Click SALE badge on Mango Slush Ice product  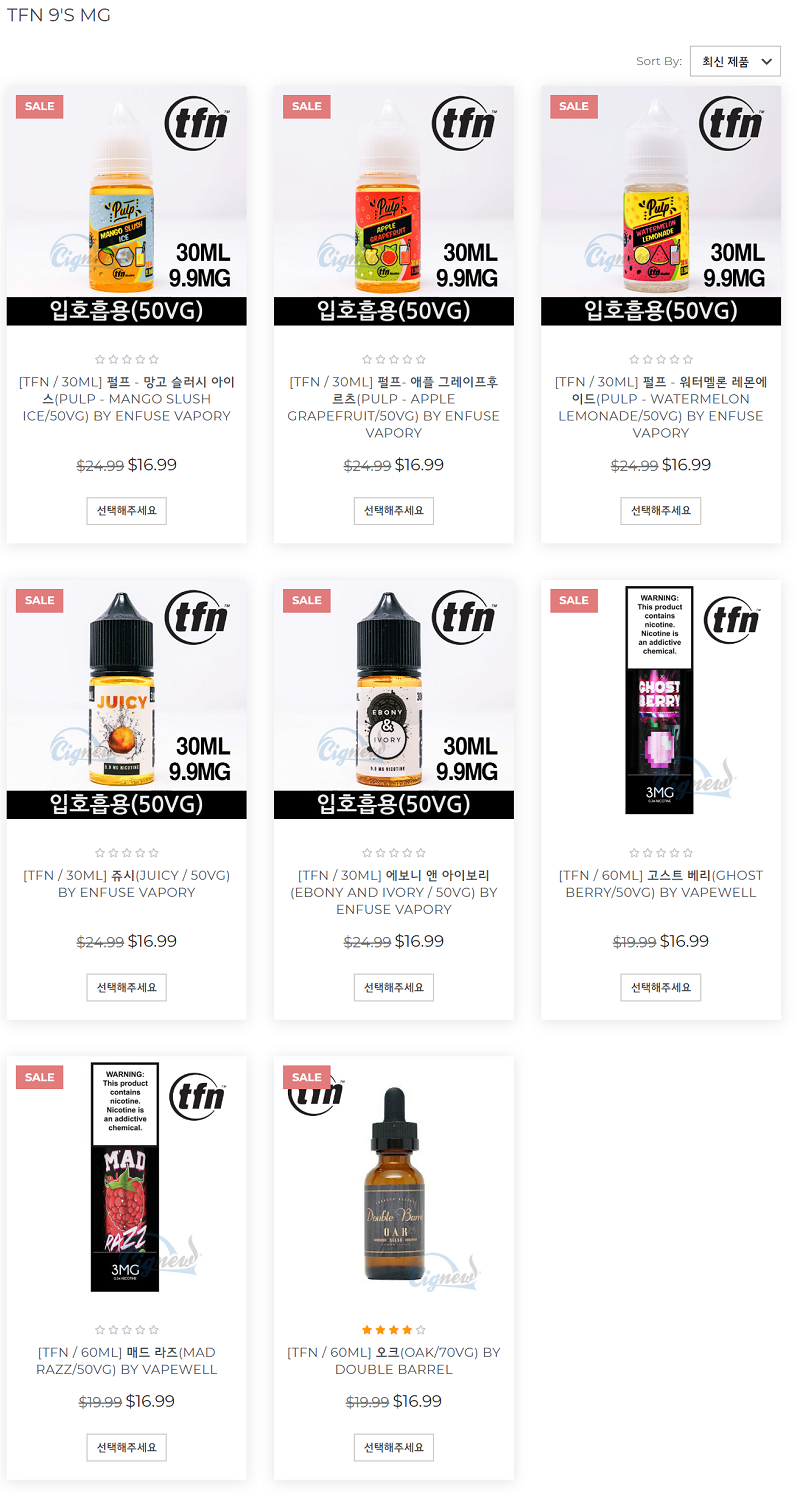[x=40, y=106]
